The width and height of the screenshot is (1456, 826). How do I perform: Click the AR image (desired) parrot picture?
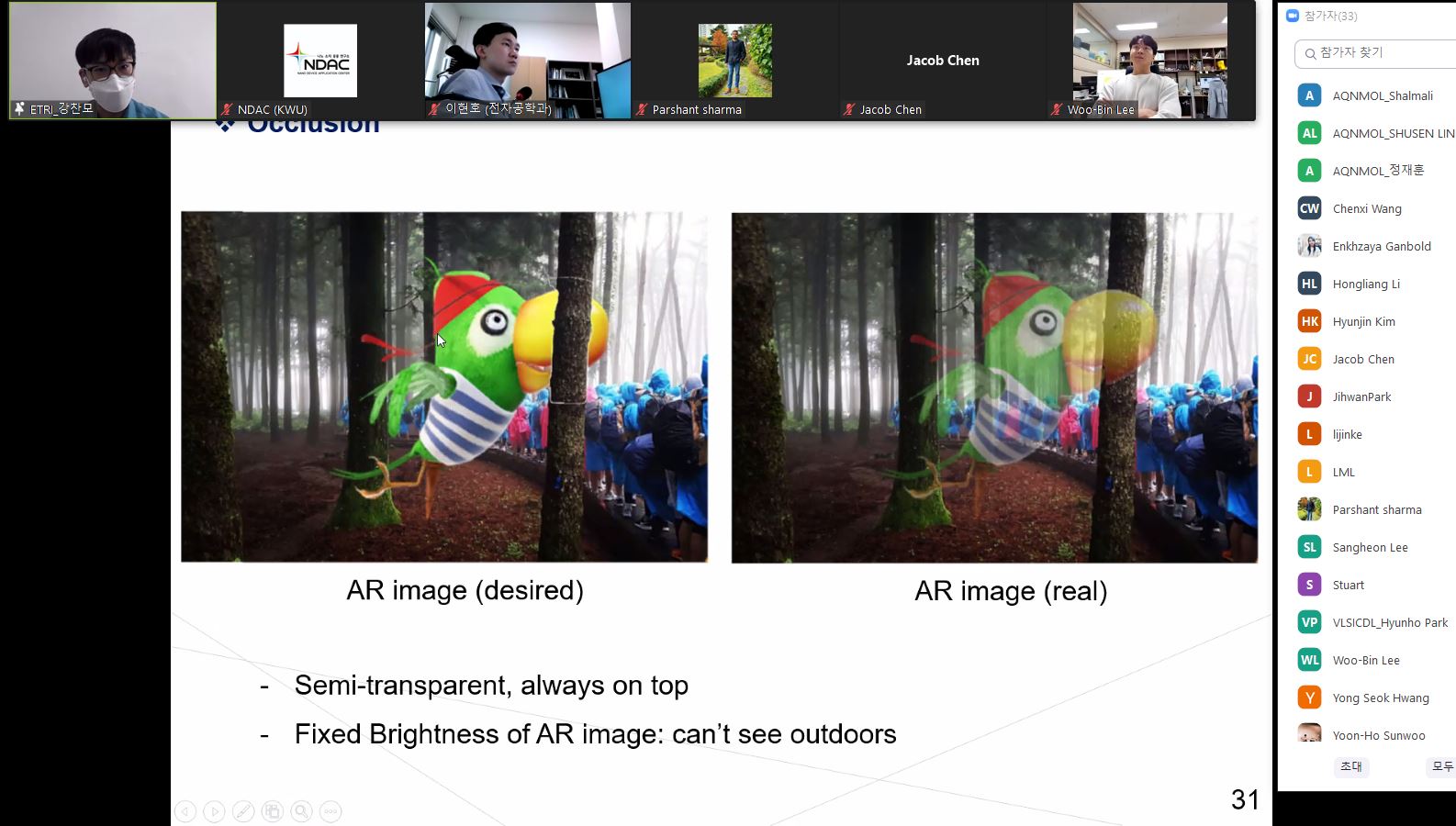[x=444, y=387]
